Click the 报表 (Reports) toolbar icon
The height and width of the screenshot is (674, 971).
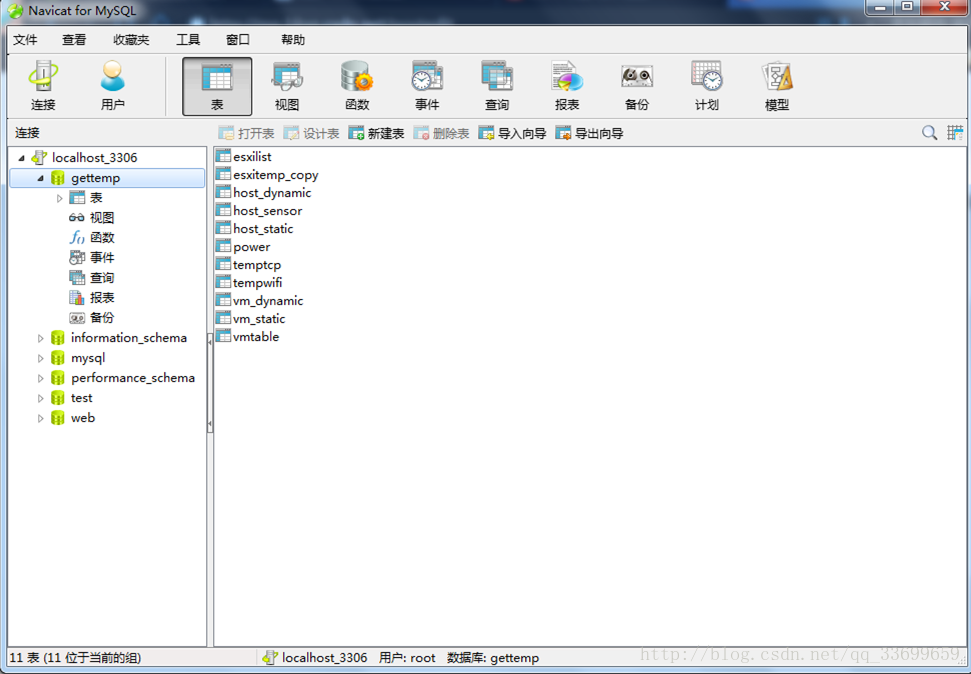[567, 84]
